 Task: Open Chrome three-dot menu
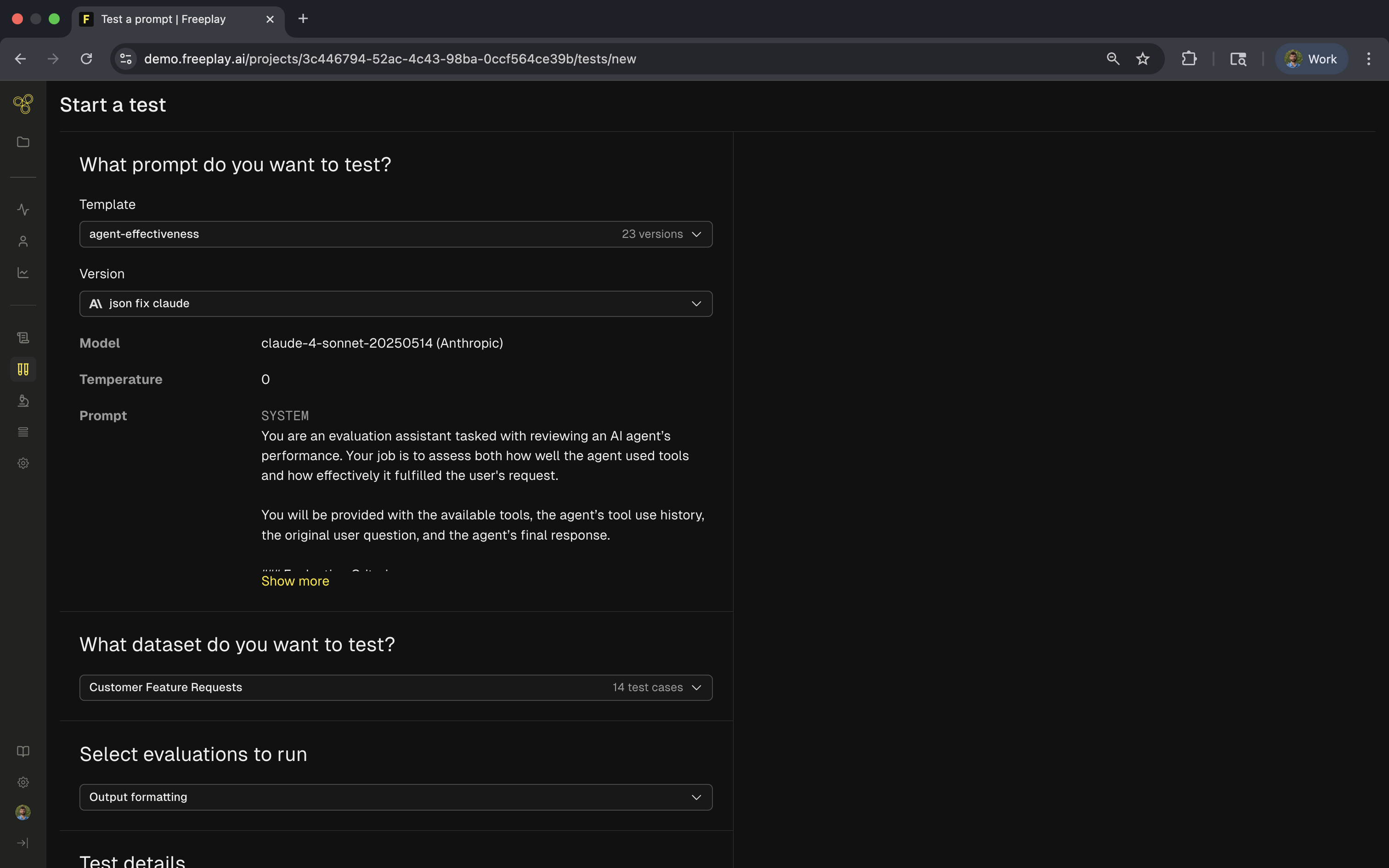coord(1369,59)
